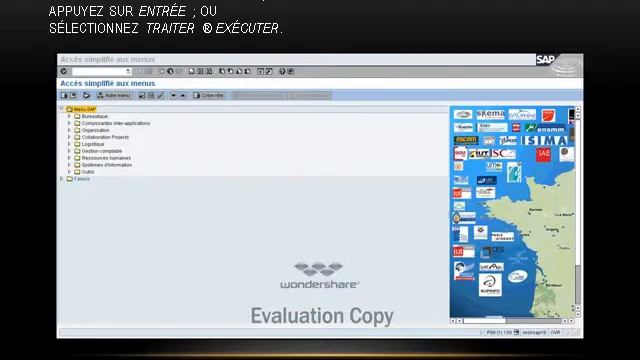Select the Bureautique tree item
The image size is (640, 360).
(95, 116)
